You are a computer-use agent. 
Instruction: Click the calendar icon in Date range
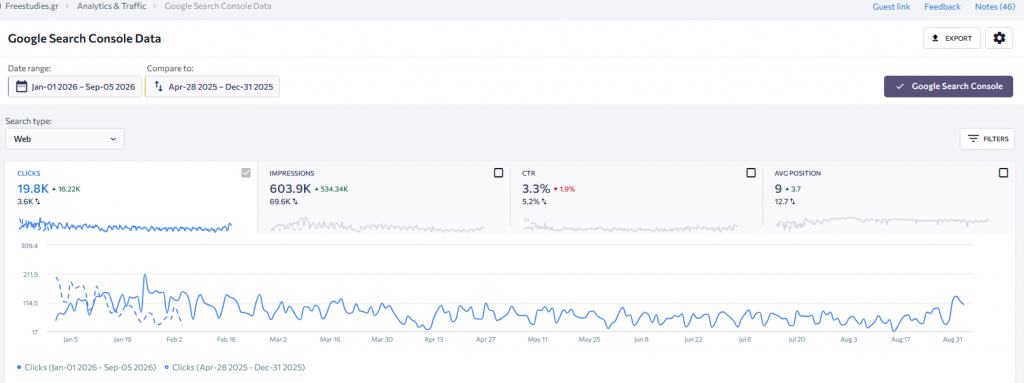click(x=22, y=86)
